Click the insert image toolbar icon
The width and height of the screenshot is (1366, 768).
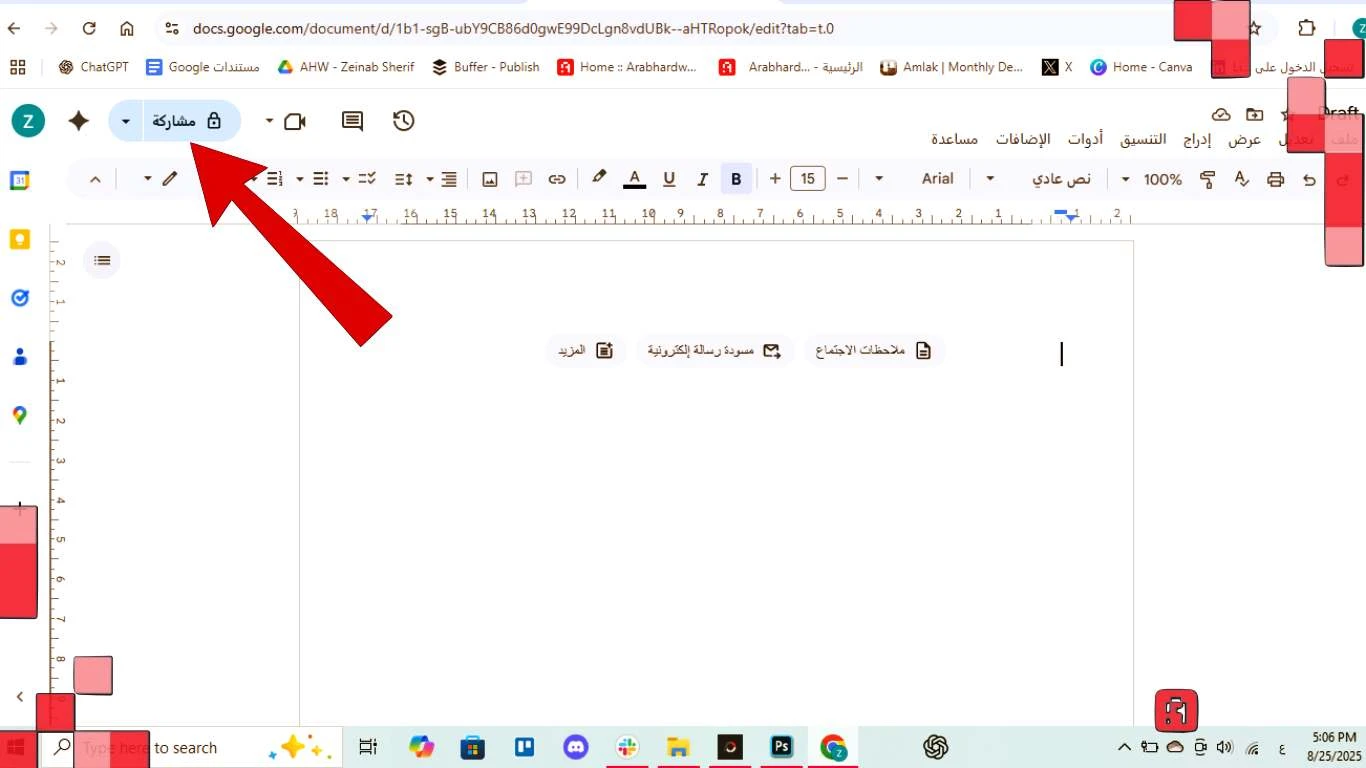pos(490,179)
